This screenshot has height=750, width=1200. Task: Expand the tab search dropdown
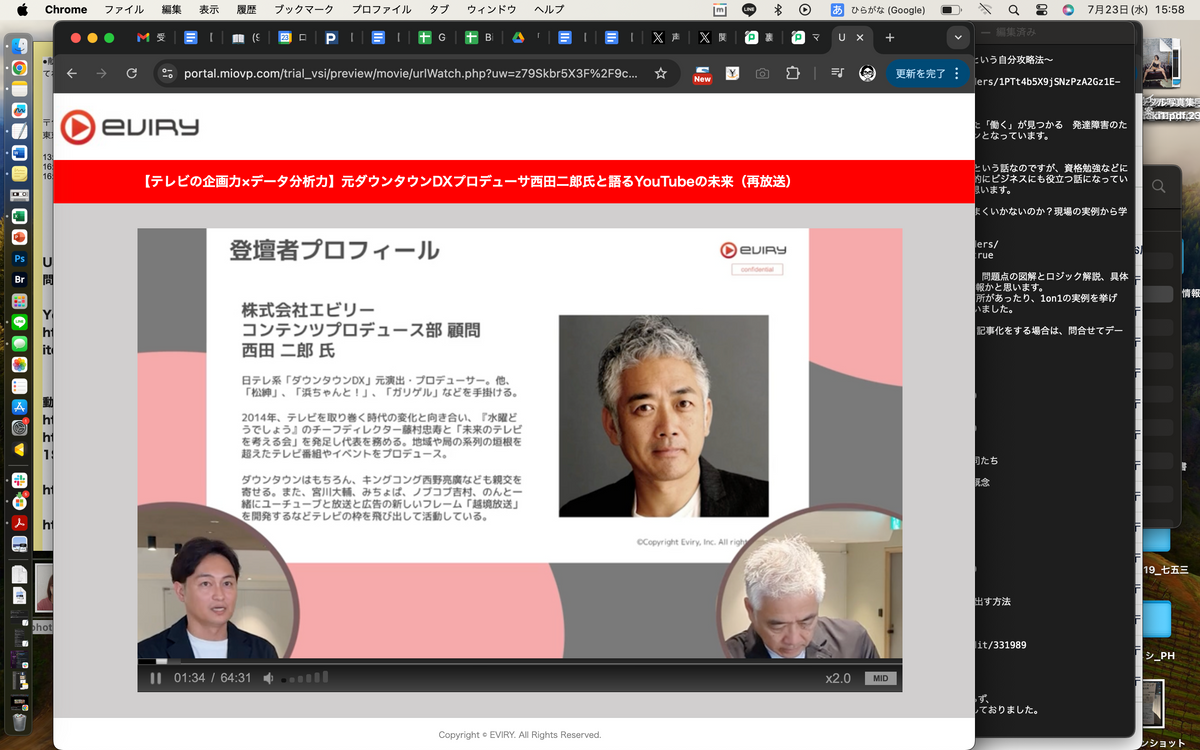click(x=958, y=38)
